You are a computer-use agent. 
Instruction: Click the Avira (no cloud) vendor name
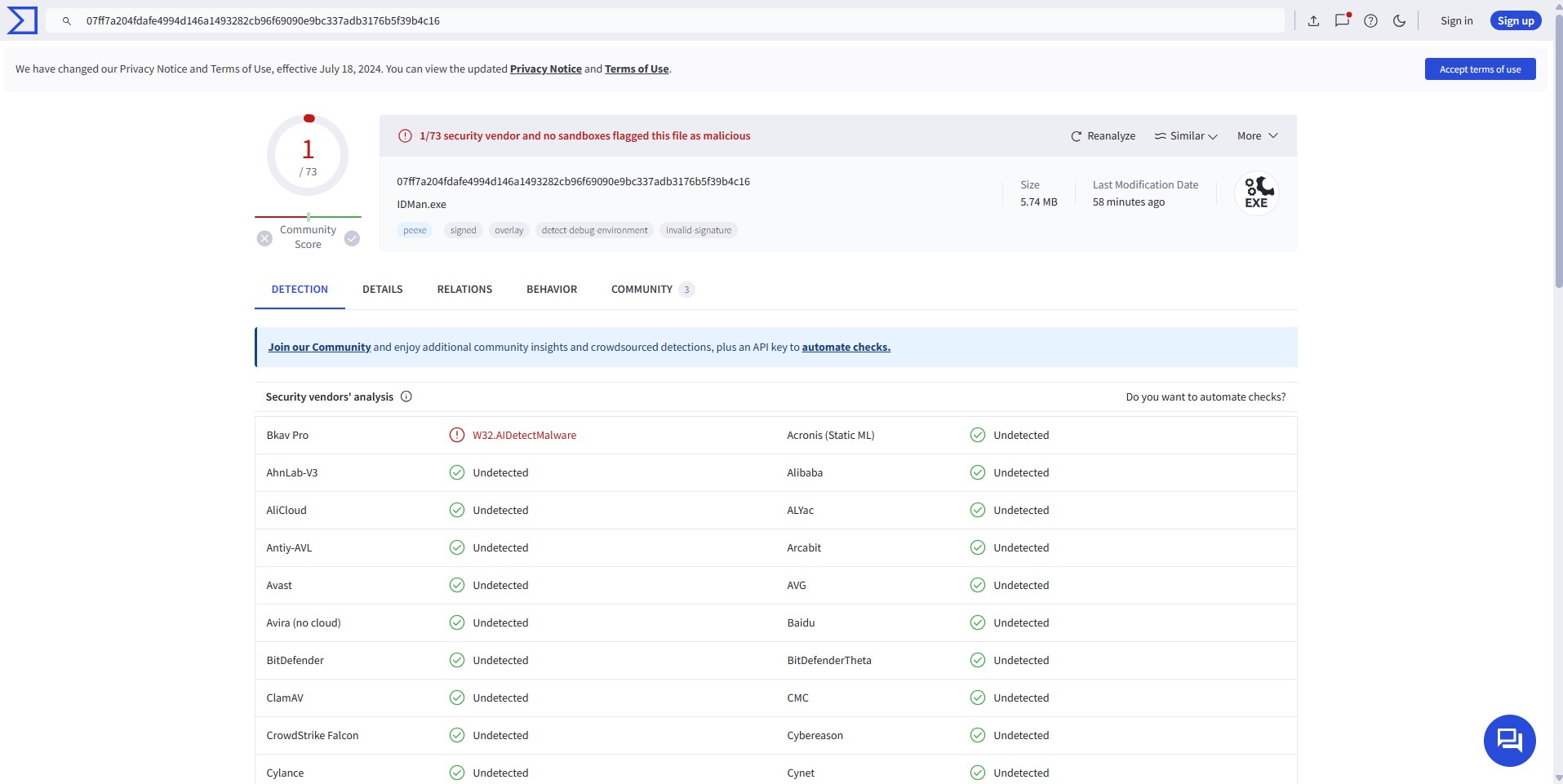click(304, 623)
